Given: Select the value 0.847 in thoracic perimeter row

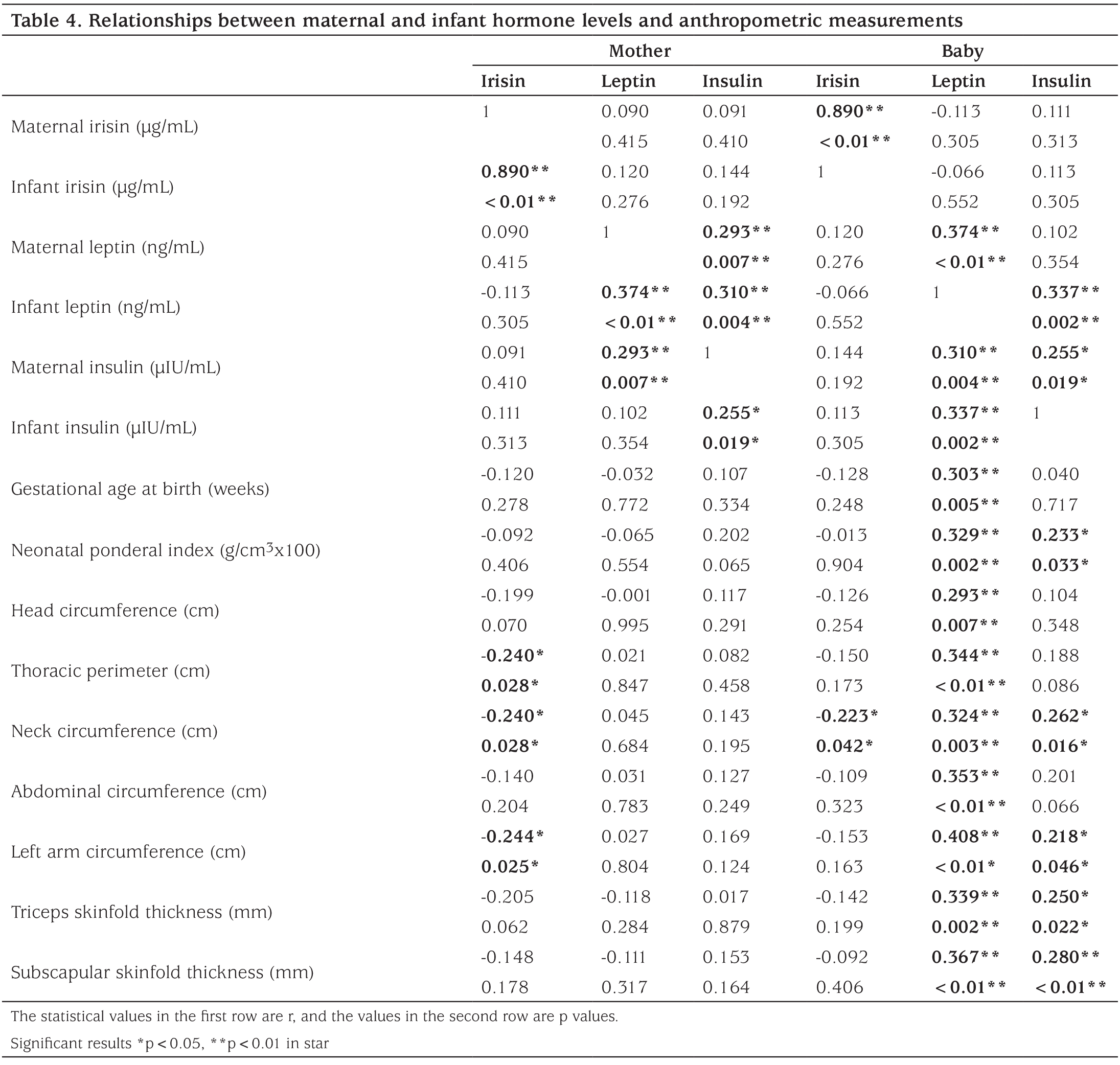Looking at the screenshot, I should pos(625,686).
